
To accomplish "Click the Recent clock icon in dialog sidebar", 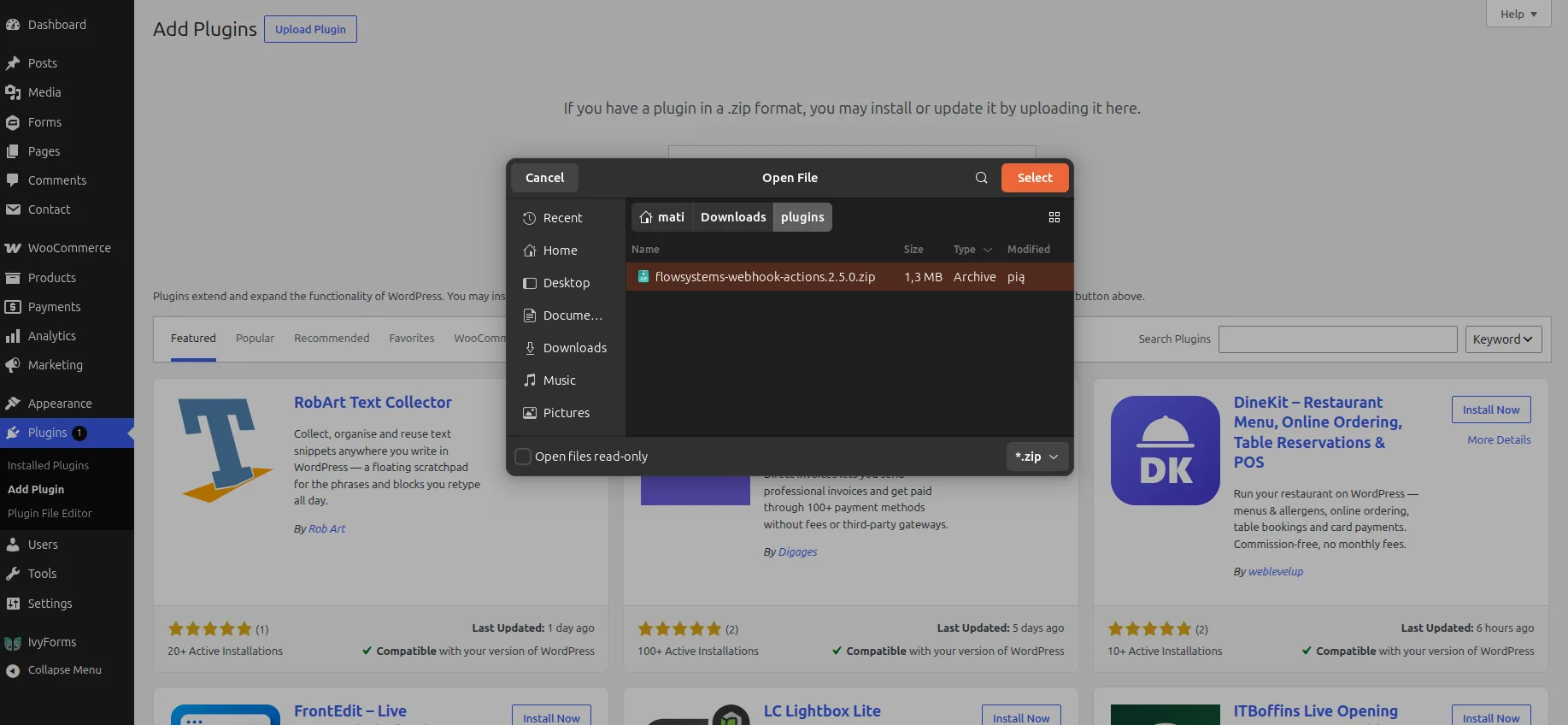I will pos(530,218).
